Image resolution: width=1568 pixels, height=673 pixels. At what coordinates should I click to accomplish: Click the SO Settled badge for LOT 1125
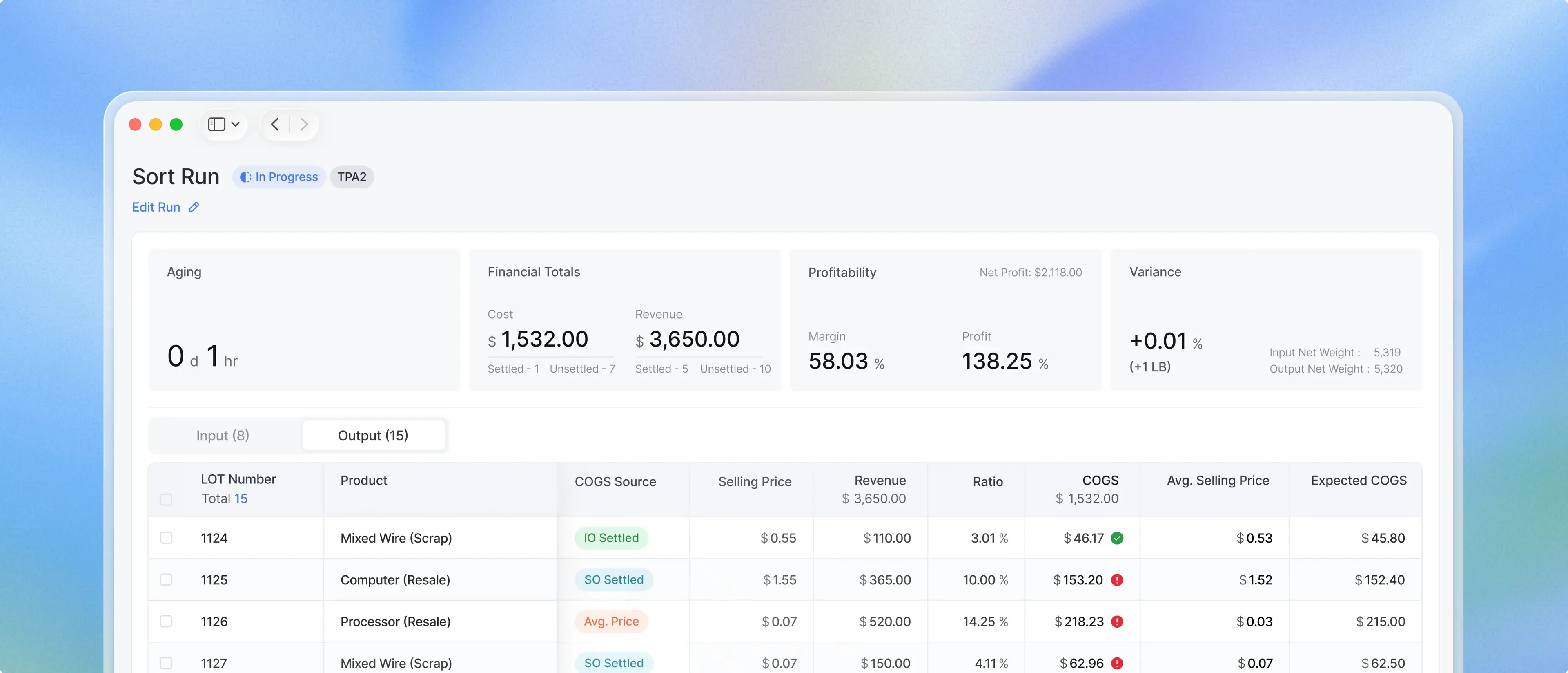tap(614, 580)
